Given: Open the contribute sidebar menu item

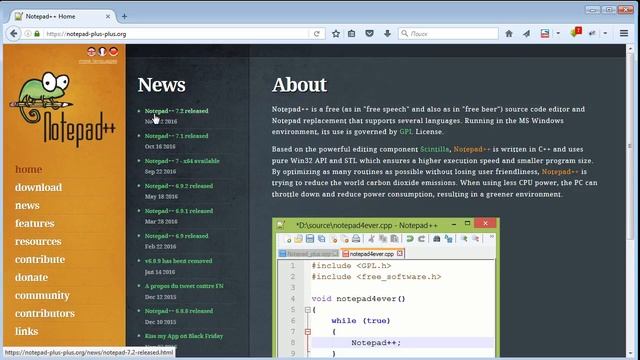Looking at the screenshot, I should [x=40, y=259].
